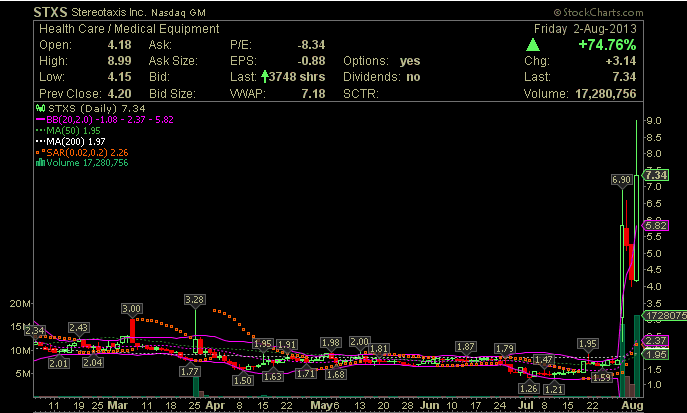Click the magenta 2.37 axis tag
This screenshot has height=413, width=687.
pos(656,341)
